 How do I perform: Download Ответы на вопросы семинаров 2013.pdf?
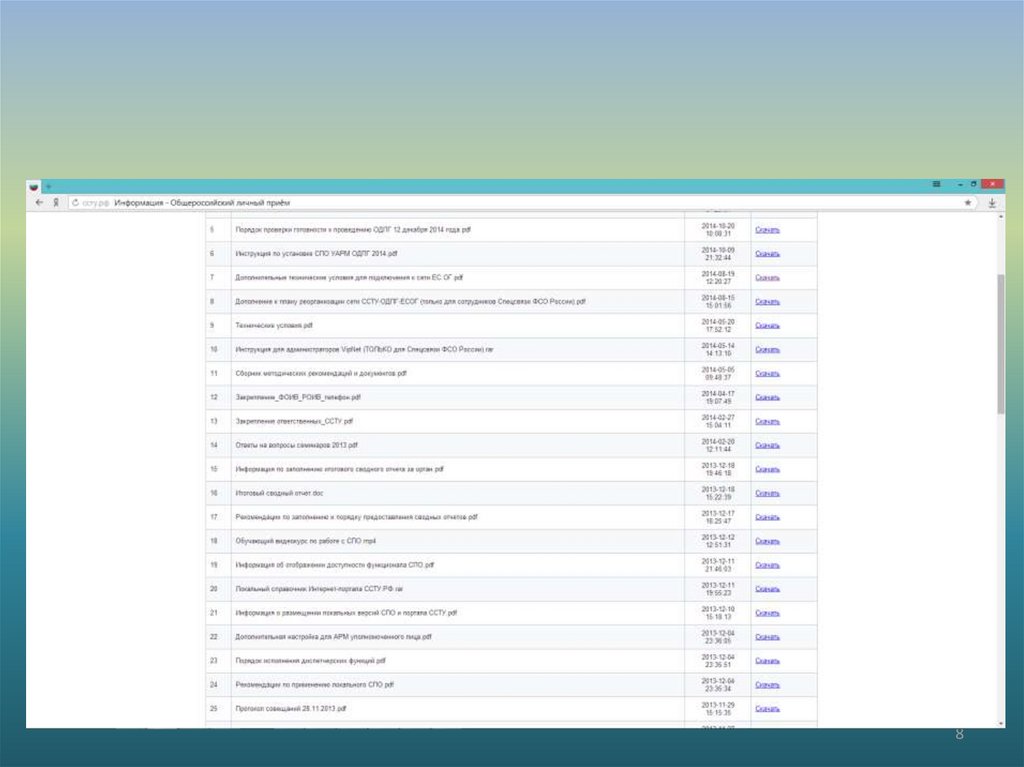(767, 445)
